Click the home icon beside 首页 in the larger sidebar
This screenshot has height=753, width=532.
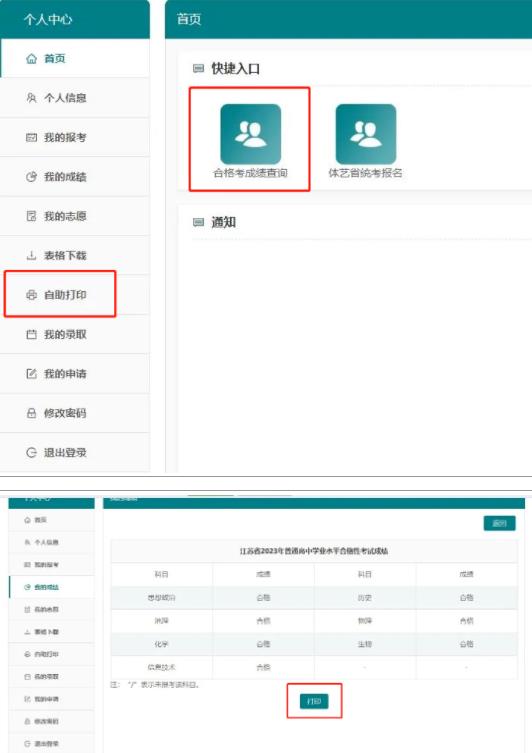coord(31,59)
